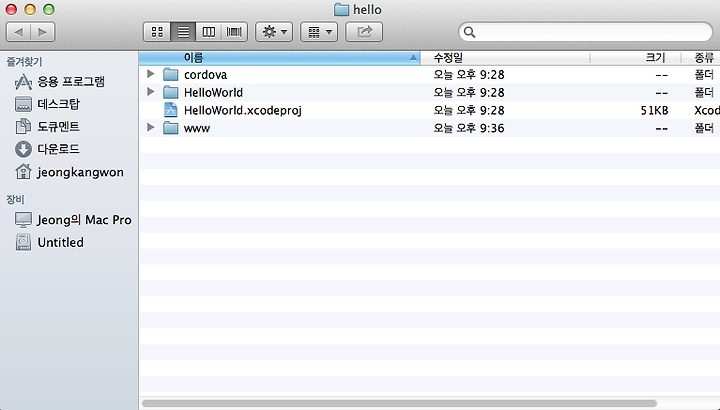Select the HelloWorld folder icon
The width and height of the screenshot is (720, 410).
click(170, 92)
